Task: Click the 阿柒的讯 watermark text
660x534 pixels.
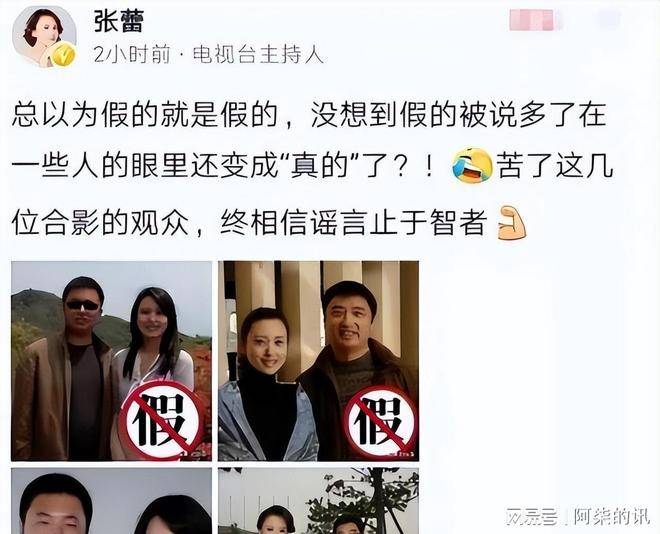Action: pos(611,517)
